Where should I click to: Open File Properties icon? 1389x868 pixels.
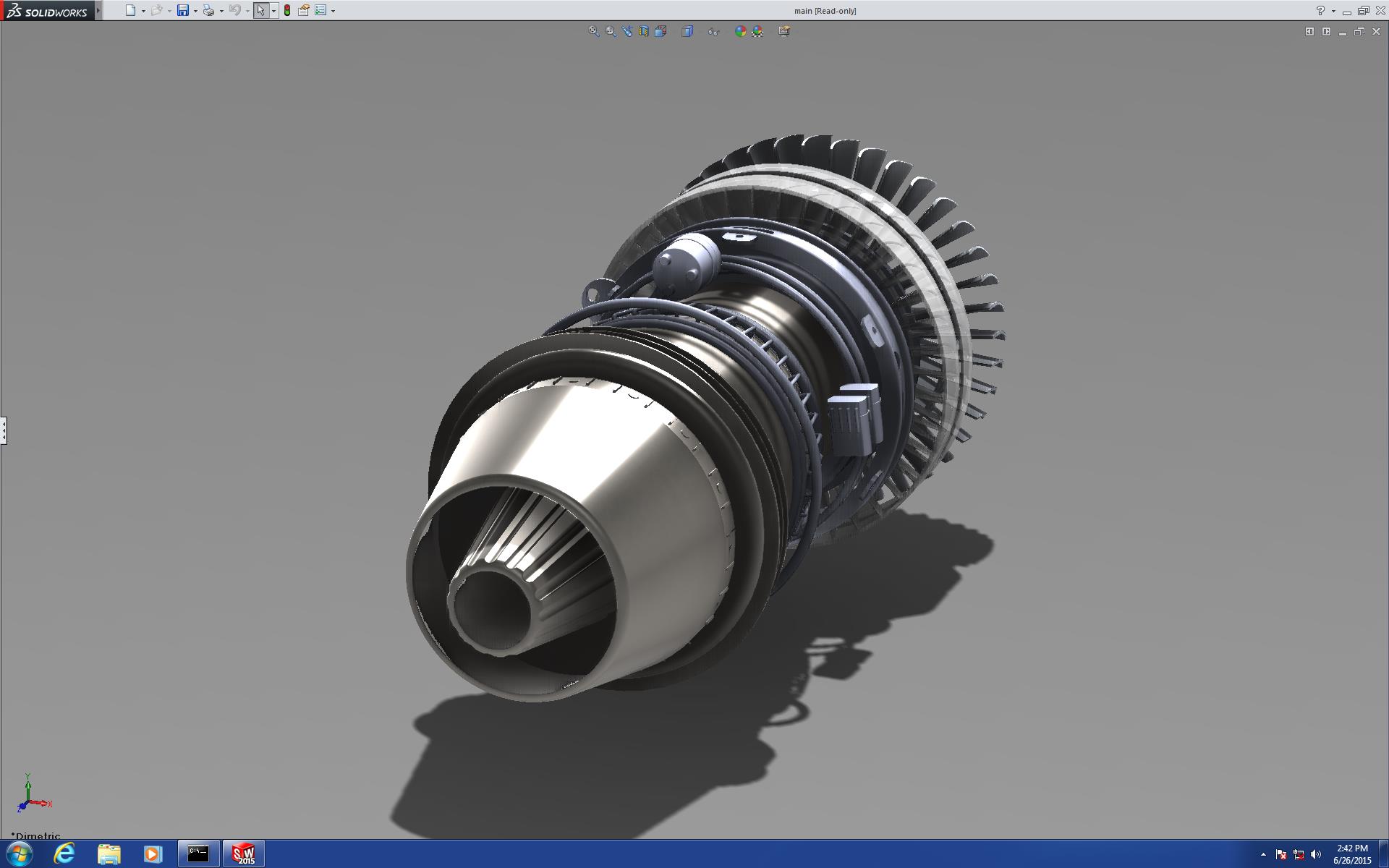point(304,10)
